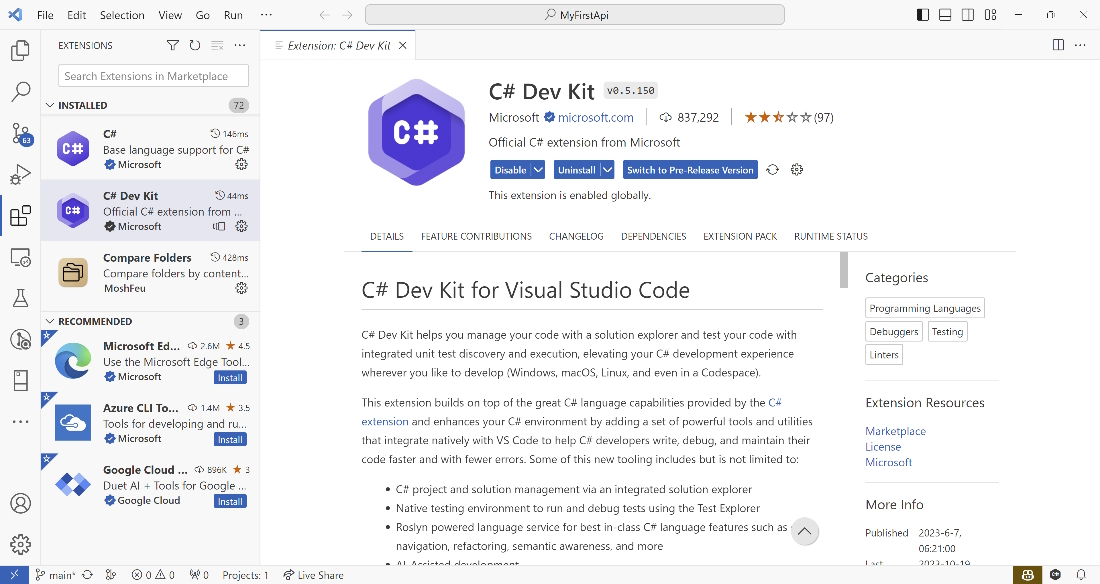Switch to the Dependencies tab
The width and height of the screenshot is (1100, 584).
[654, 237]
